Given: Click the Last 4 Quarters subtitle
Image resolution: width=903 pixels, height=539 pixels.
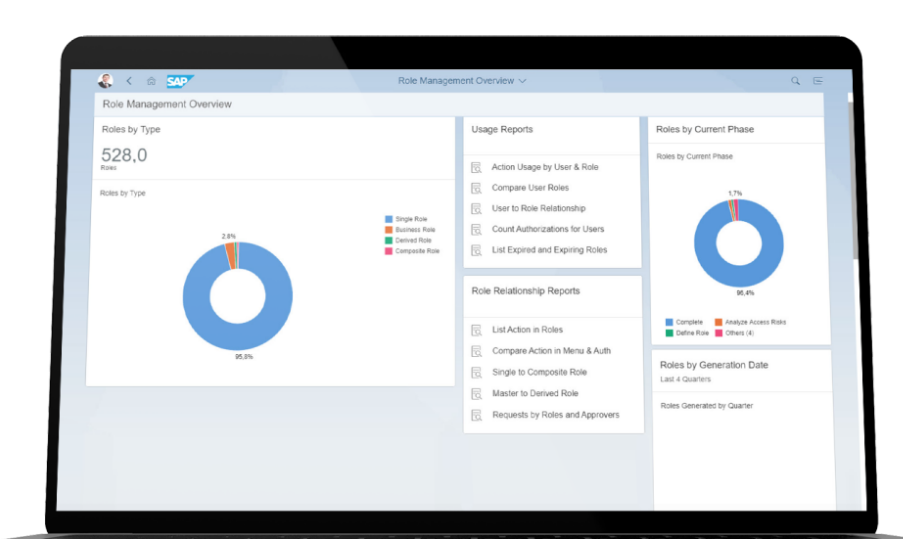Looking at the screenshot, I should pyautogui.click(x=685, y=379).
